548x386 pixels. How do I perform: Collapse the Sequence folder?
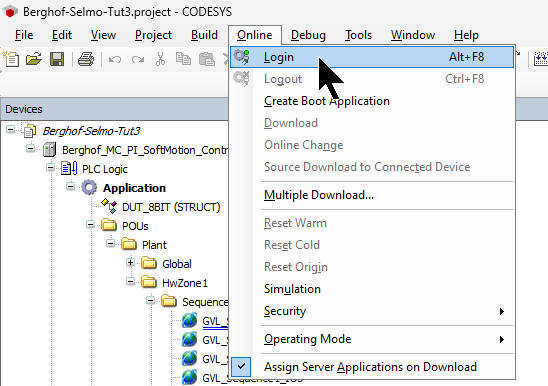coord(150,300)
